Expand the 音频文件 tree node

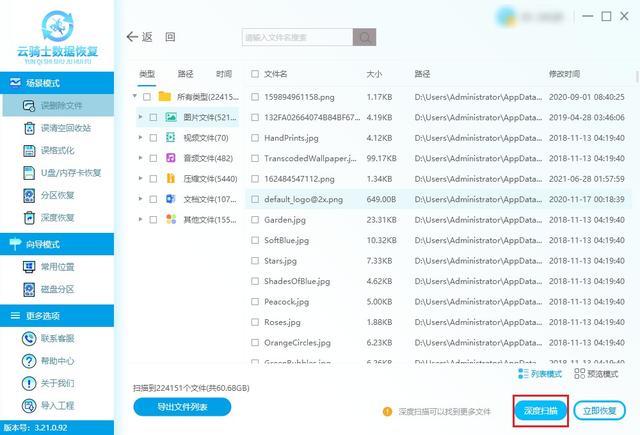[x=140, y=158]
